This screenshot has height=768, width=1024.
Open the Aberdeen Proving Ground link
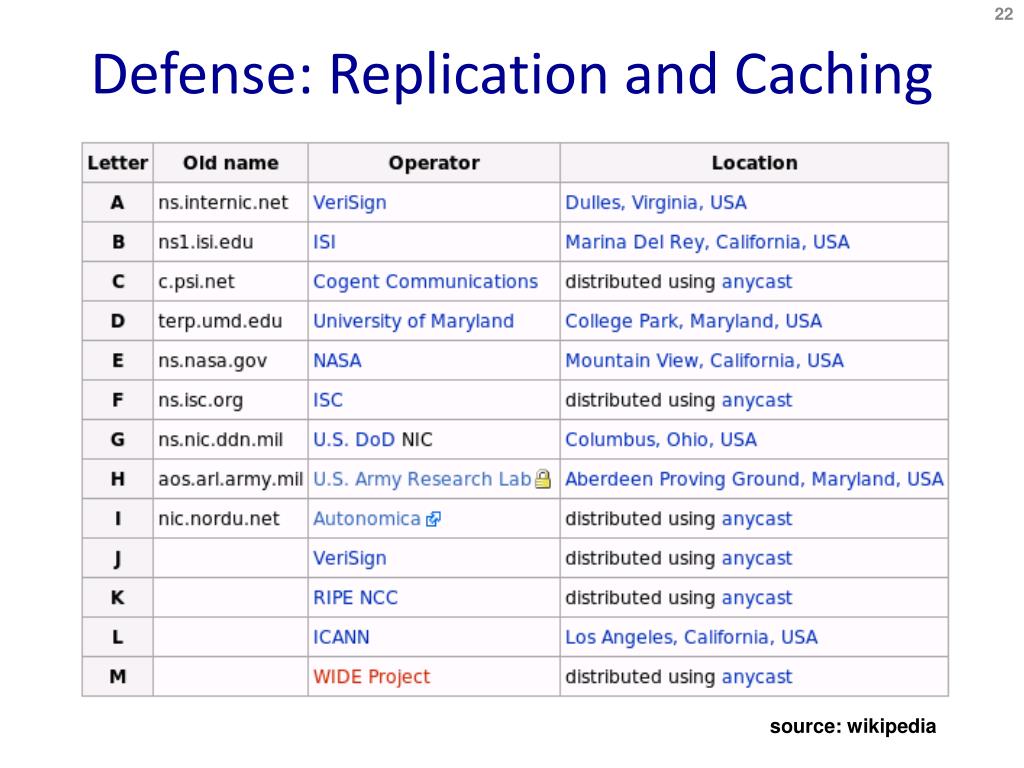[754, 479]
